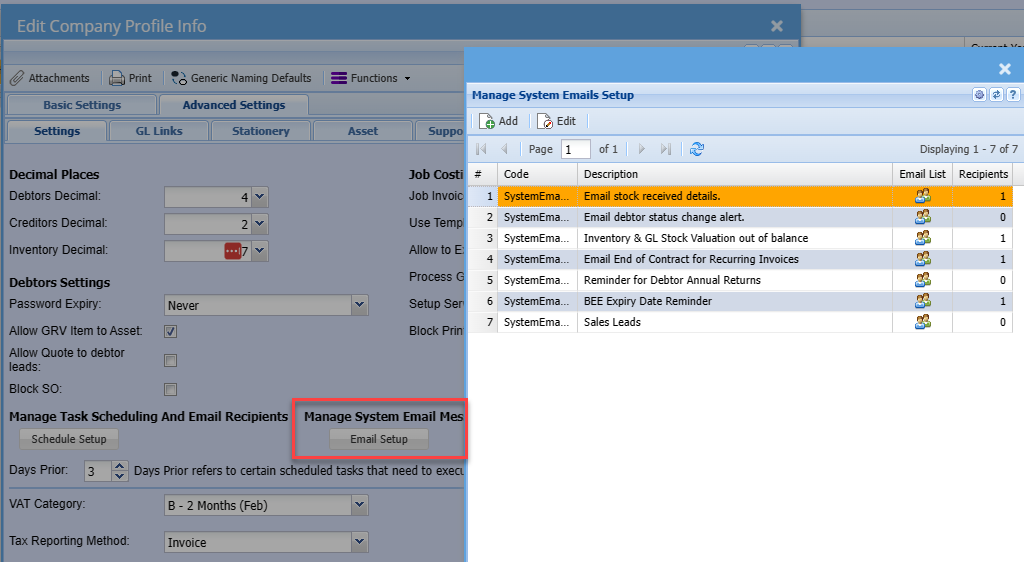Open the help question mark icon

1013,95
